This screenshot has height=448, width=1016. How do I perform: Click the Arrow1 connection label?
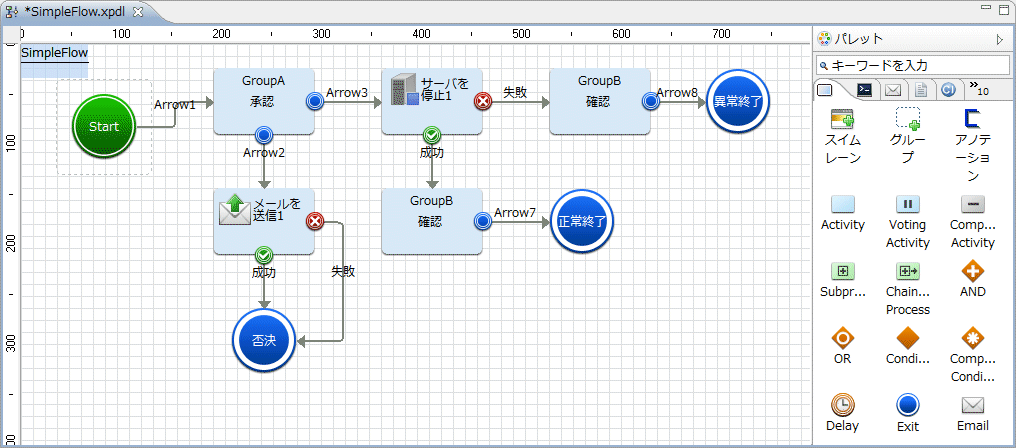coord(174,105)
